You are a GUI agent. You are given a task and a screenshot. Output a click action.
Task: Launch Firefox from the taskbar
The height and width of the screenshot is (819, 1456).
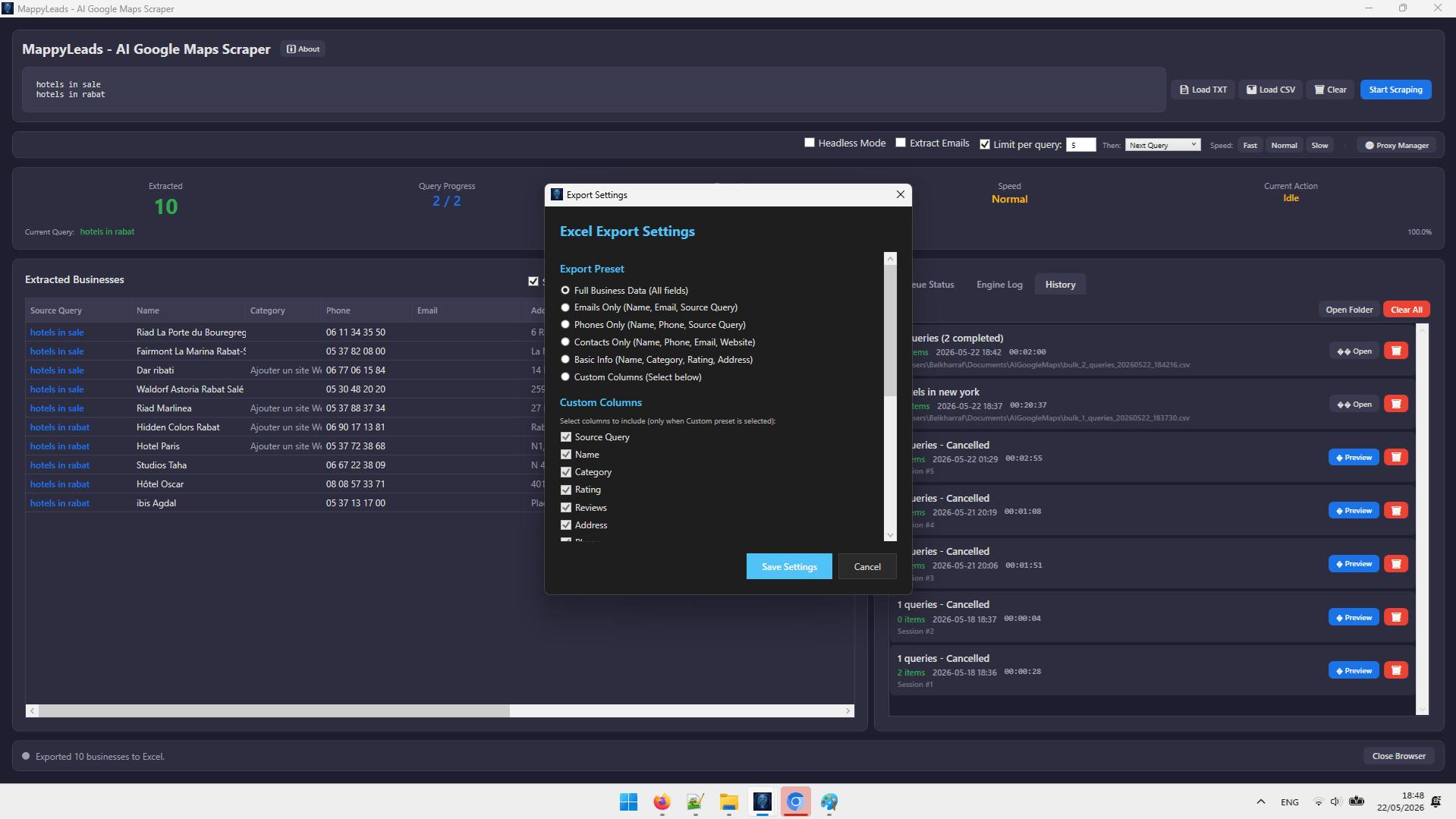click(662, 802)
